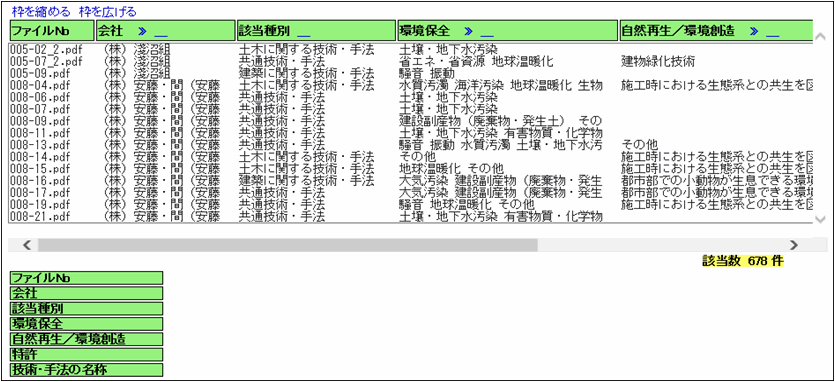Select the row for file 008-16.pdf
The image size is (835, 382).
pyautogui.click(x=411, y=180)
